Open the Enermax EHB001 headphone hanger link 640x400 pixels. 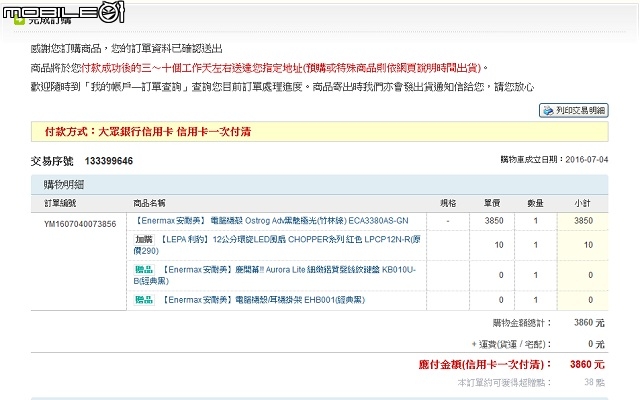264,300
